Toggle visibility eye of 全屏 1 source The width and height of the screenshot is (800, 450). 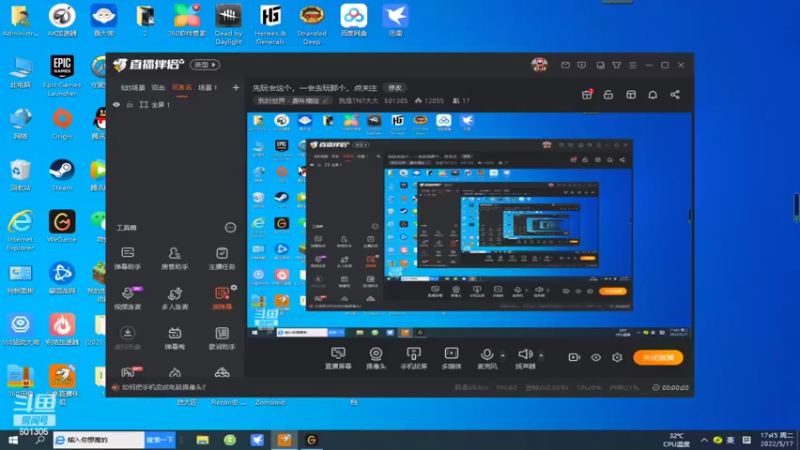point(116,105)
